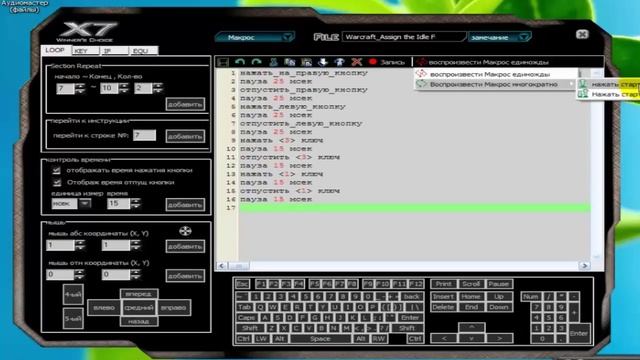Screen dimensions: 640x360
Task: Move the line down with the arrow icon
Action: (323, 62)
